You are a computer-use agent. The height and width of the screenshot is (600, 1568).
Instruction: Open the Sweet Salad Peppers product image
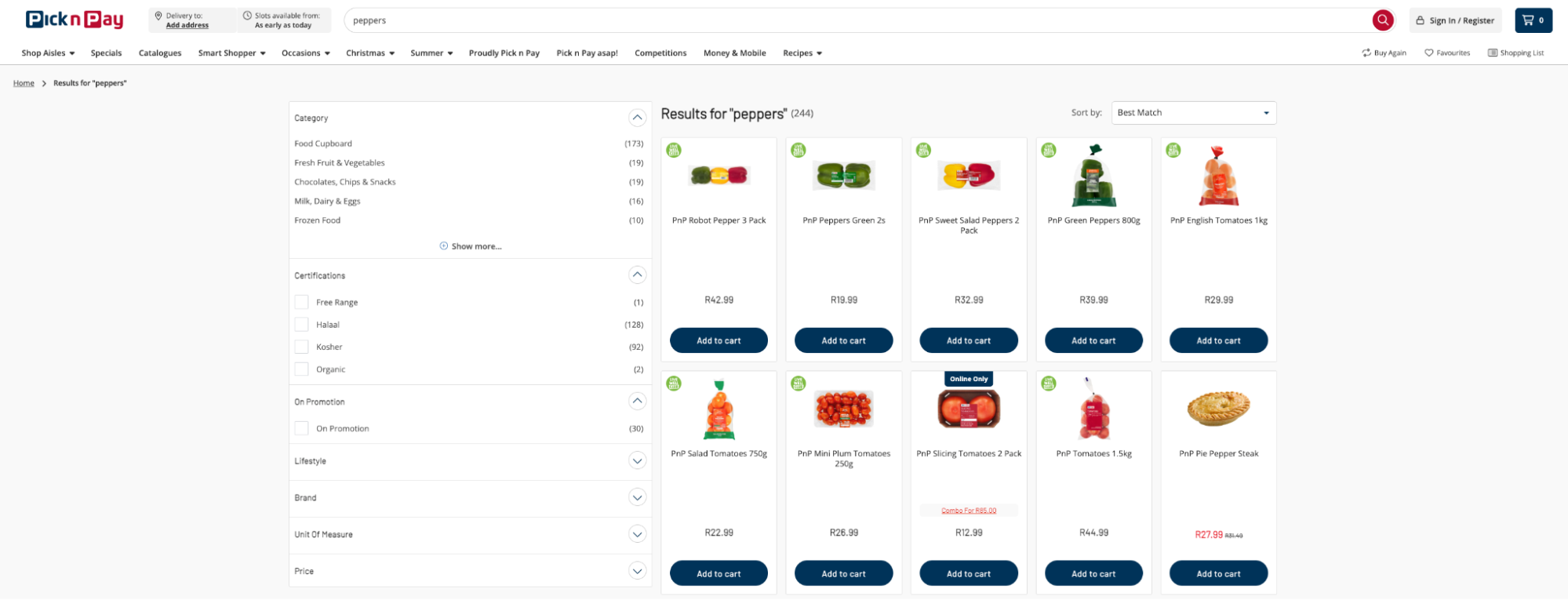click(969, 175)
